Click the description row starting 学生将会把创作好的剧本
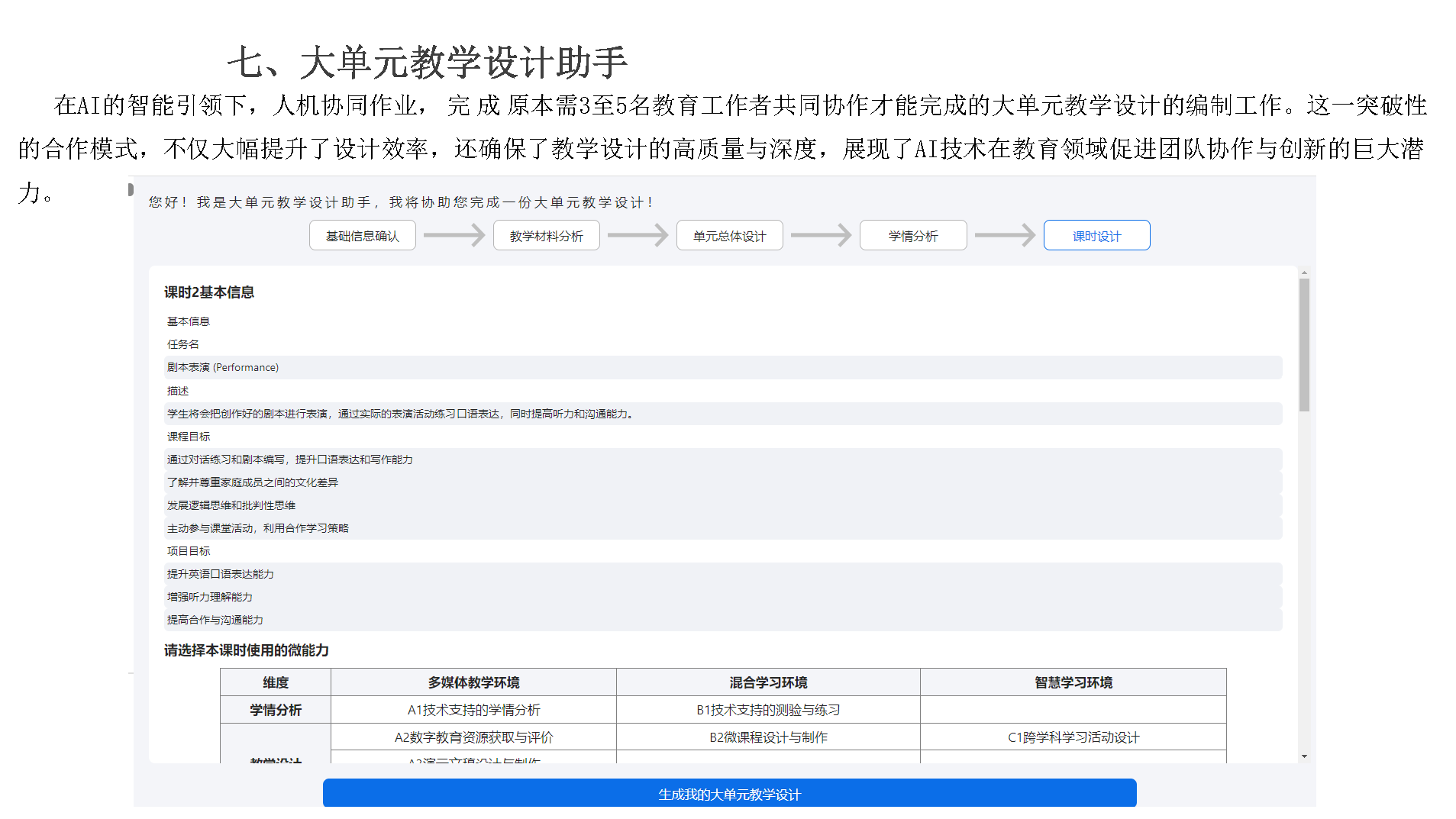 (x=722, y=414)
